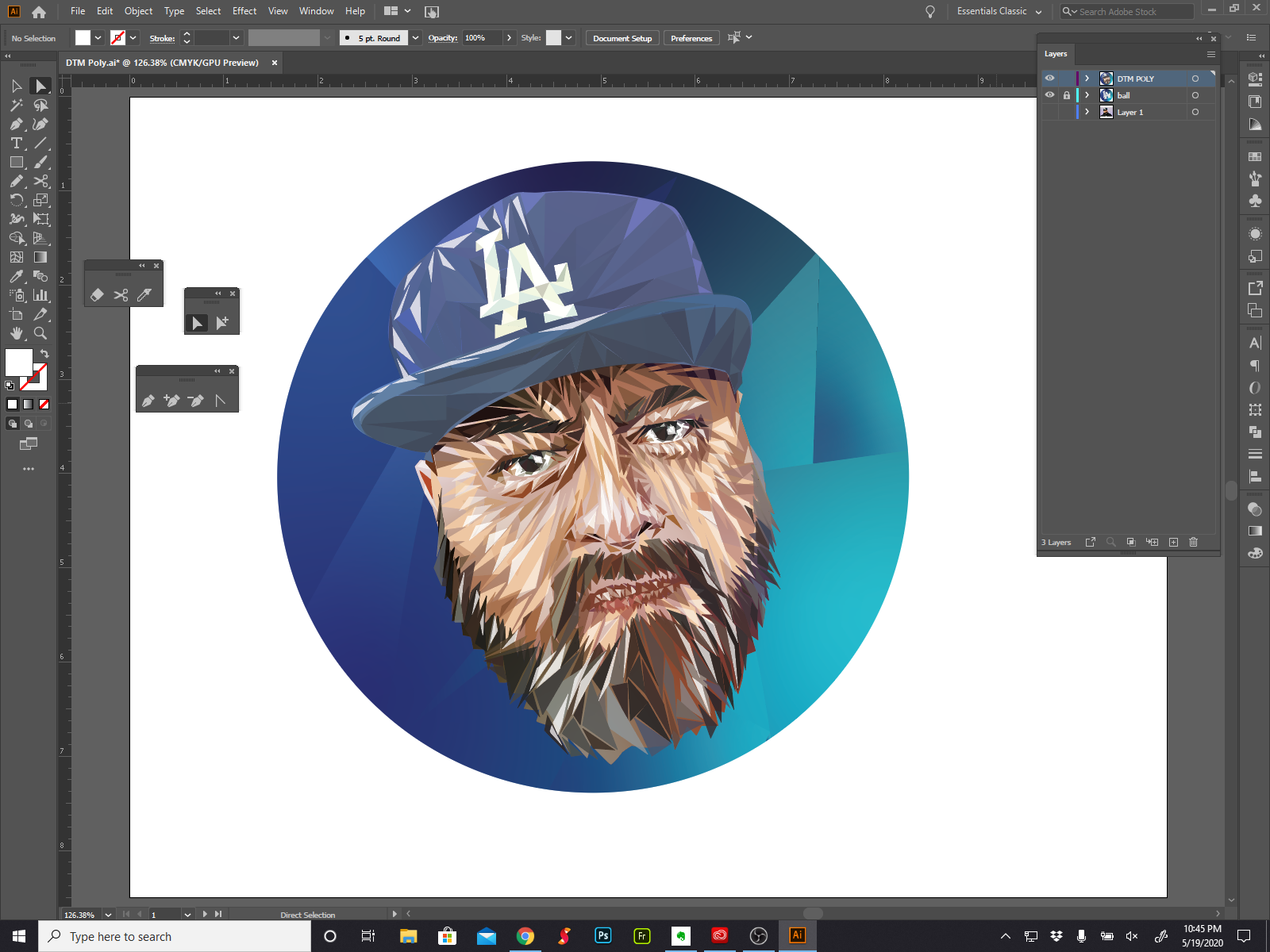
Task: Target the DTM POLY layer circle
Action: click(1195, 79)
